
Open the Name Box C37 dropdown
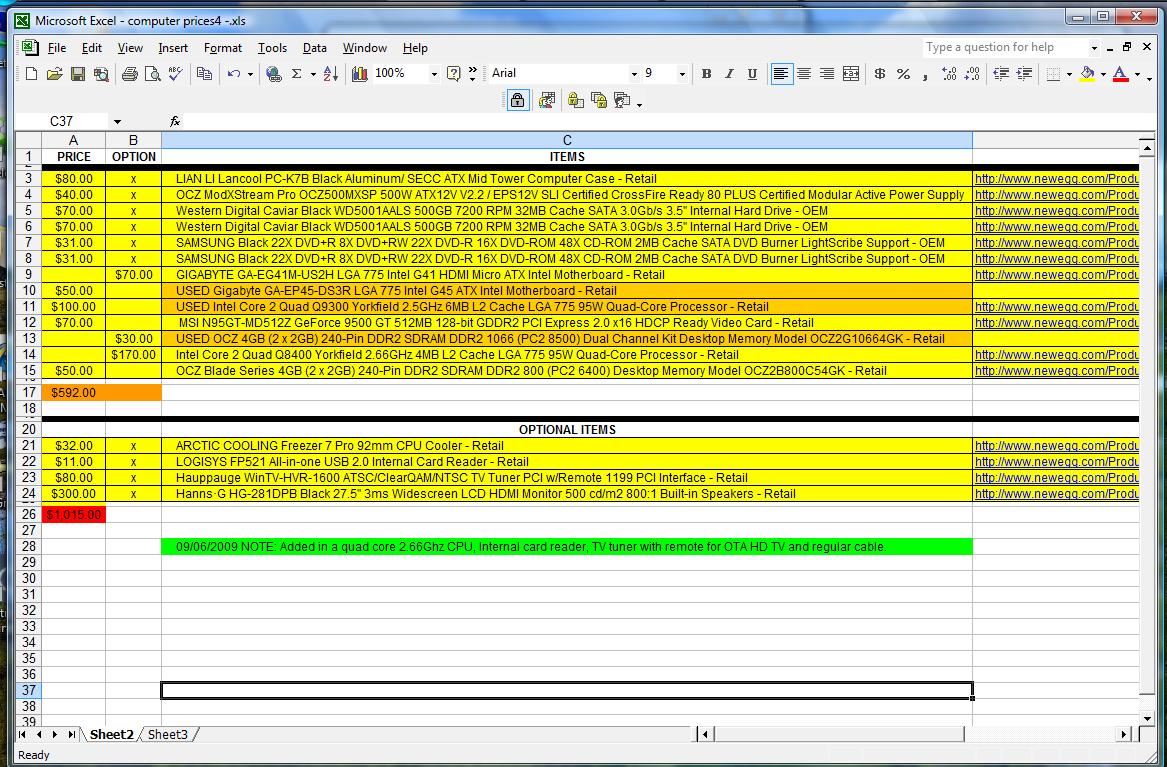(118, 121)
